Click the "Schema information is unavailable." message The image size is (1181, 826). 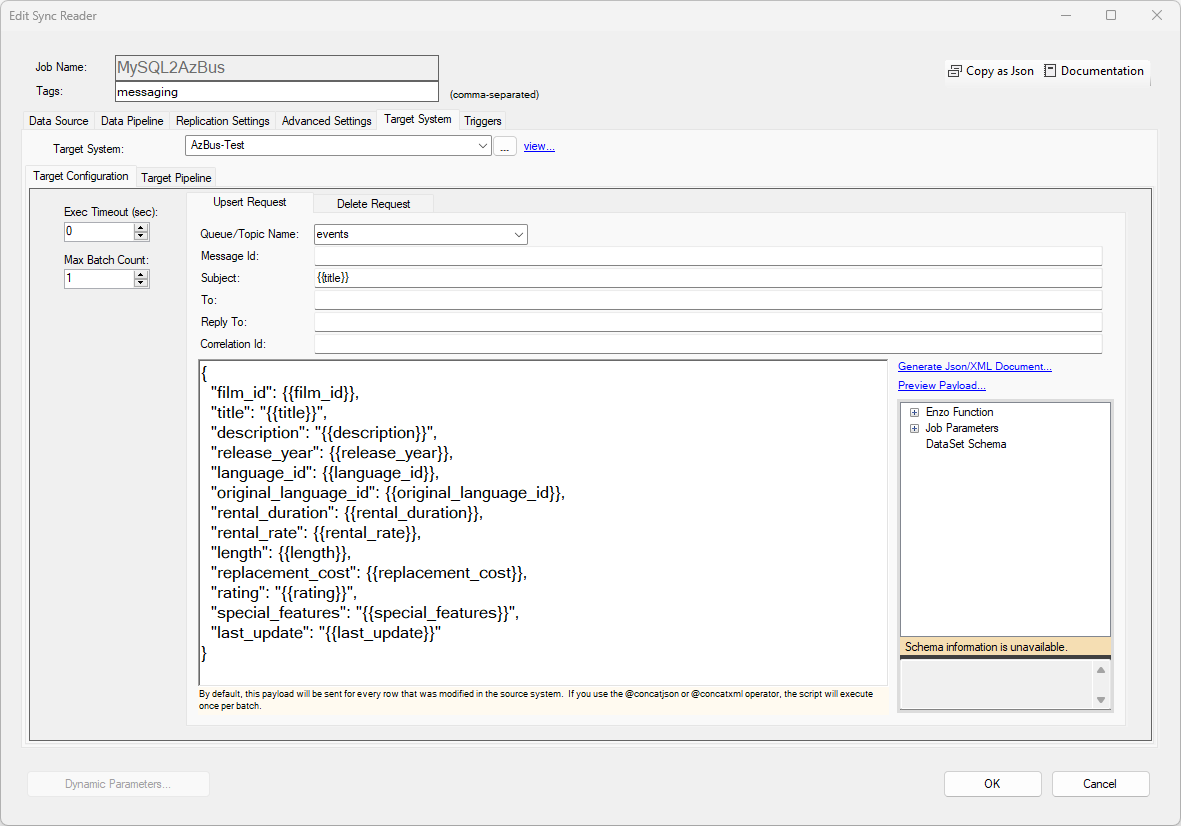[x=986, y=647]
